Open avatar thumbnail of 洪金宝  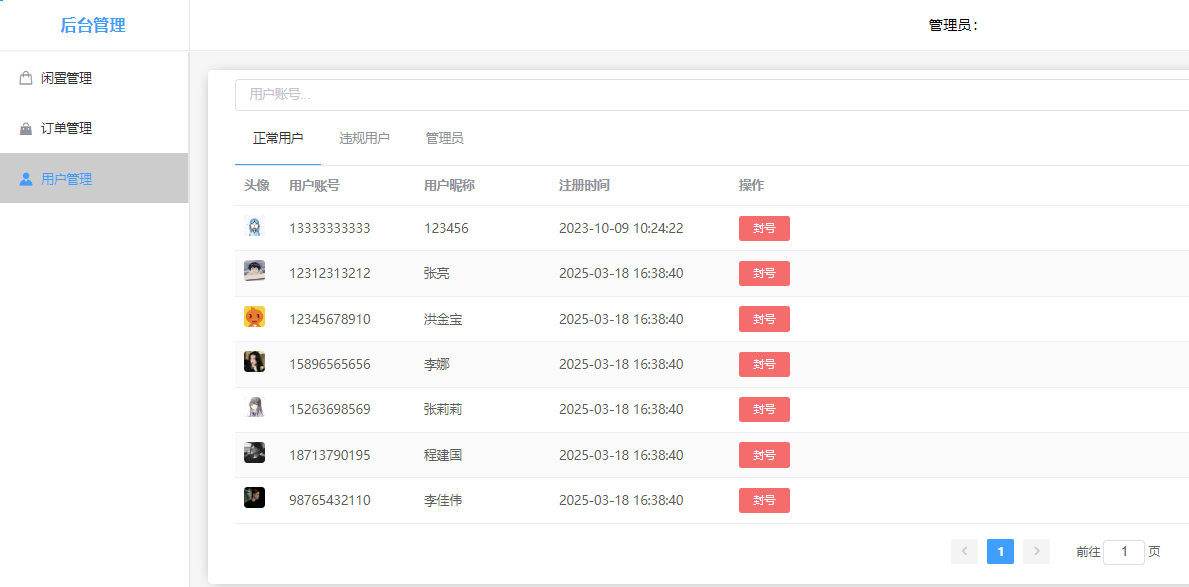255,318
